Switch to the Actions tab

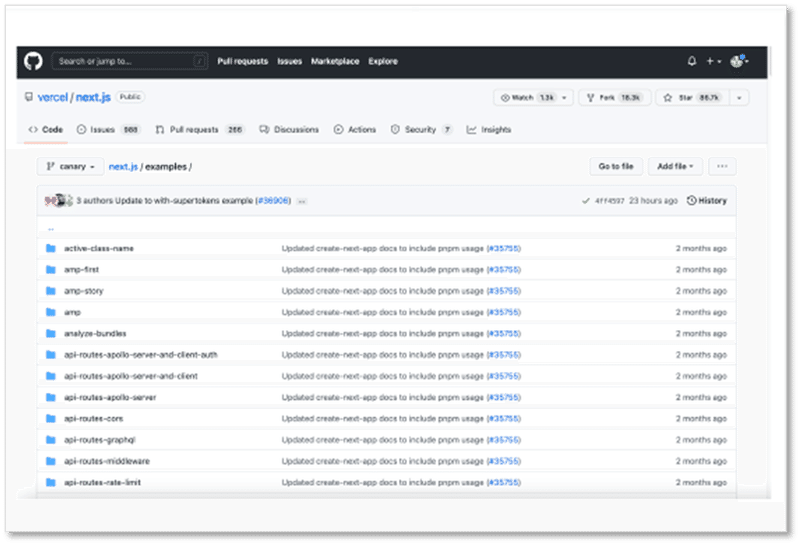pyautogui.click(x=355, y=130)
